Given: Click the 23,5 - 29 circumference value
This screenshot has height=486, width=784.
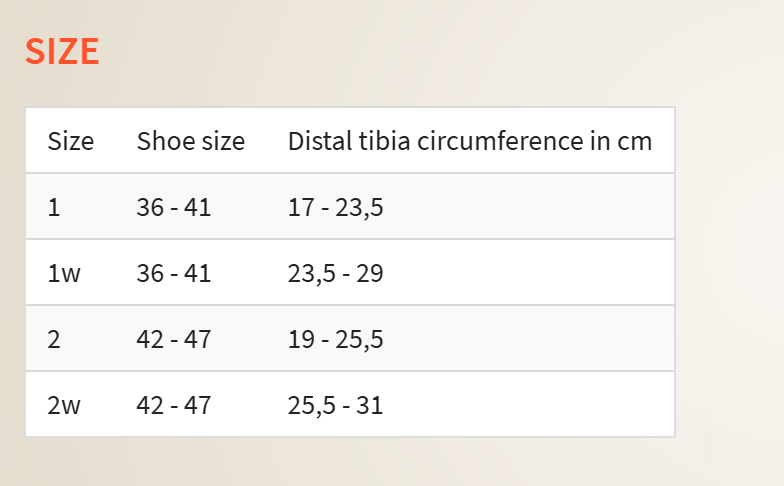Looking at the screenshot, I should click(336, 273).
